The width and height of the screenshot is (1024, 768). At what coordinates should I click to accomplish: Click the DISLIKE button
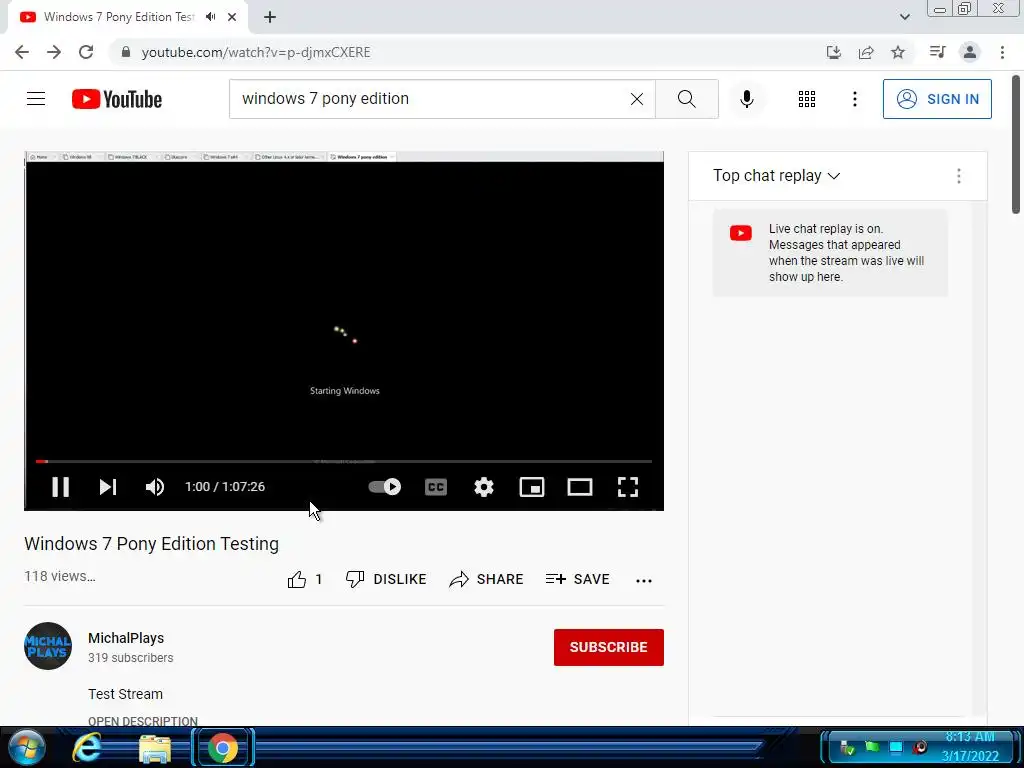pos(386,579)
